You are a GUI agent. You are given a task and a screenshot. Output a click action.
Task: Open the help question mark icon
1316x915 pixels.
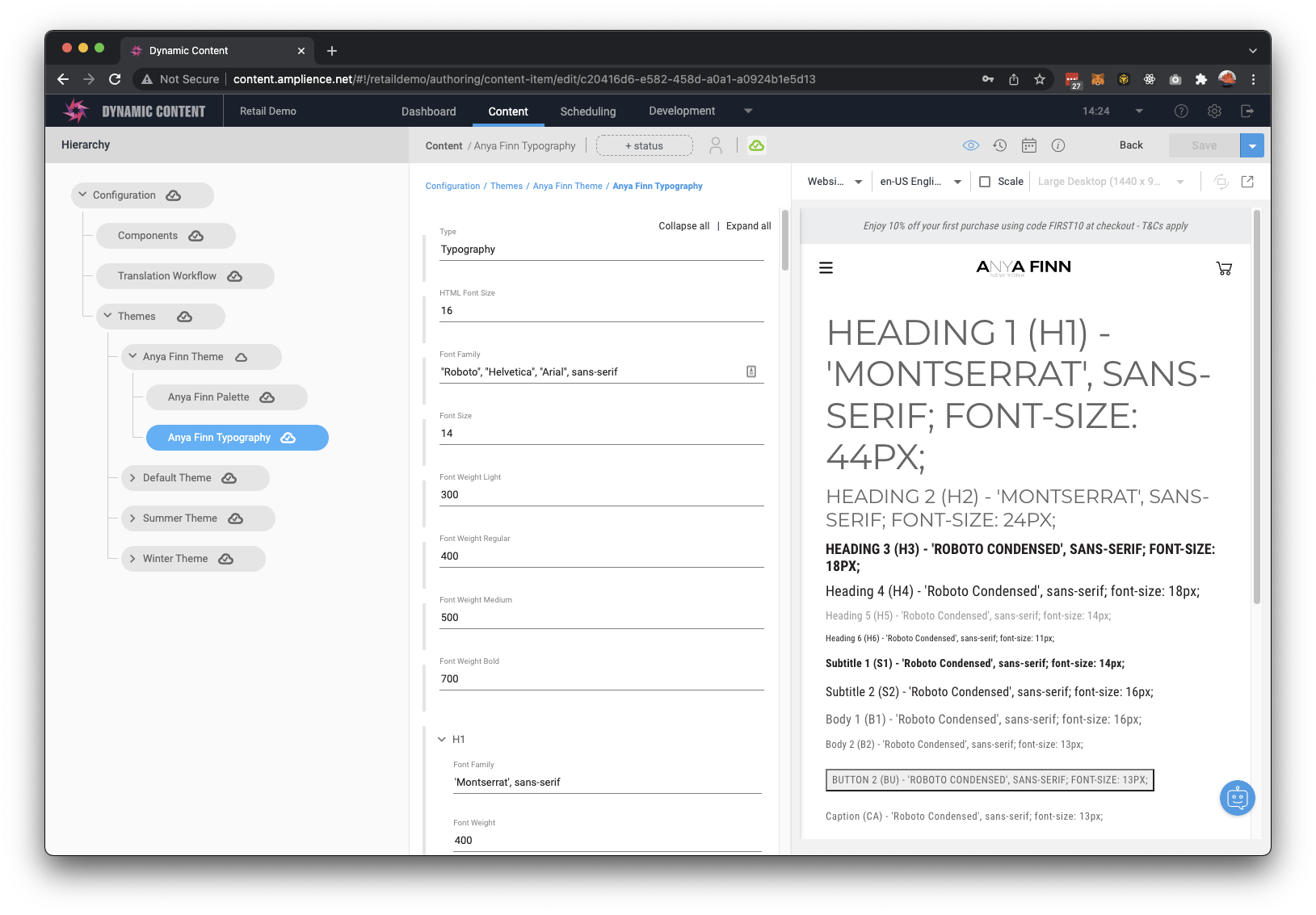point(1181,111)
